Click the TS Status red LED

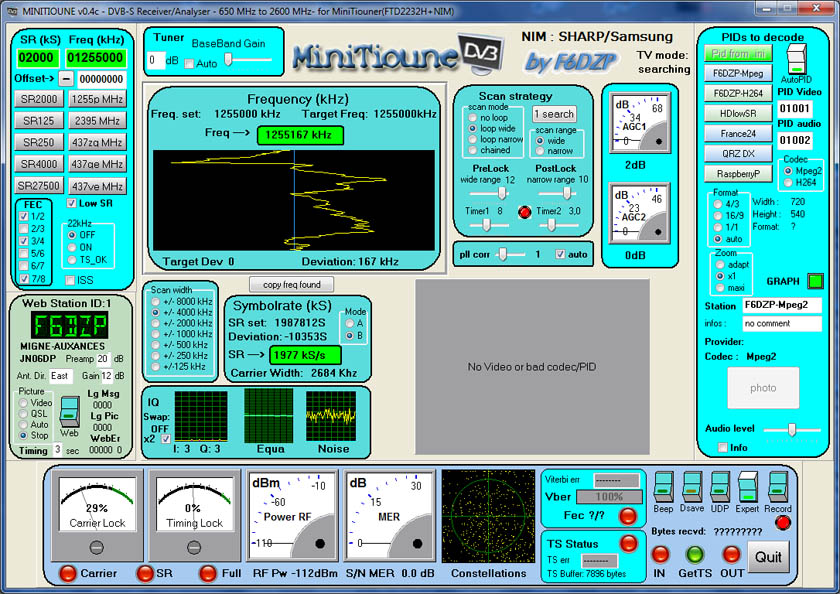[631, 541]
